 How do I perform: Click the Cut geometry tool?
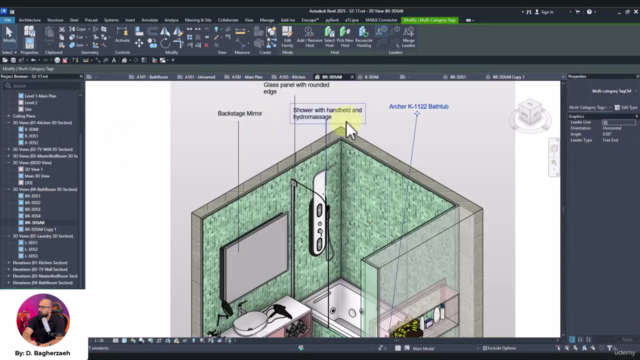(x=77, y=37)
